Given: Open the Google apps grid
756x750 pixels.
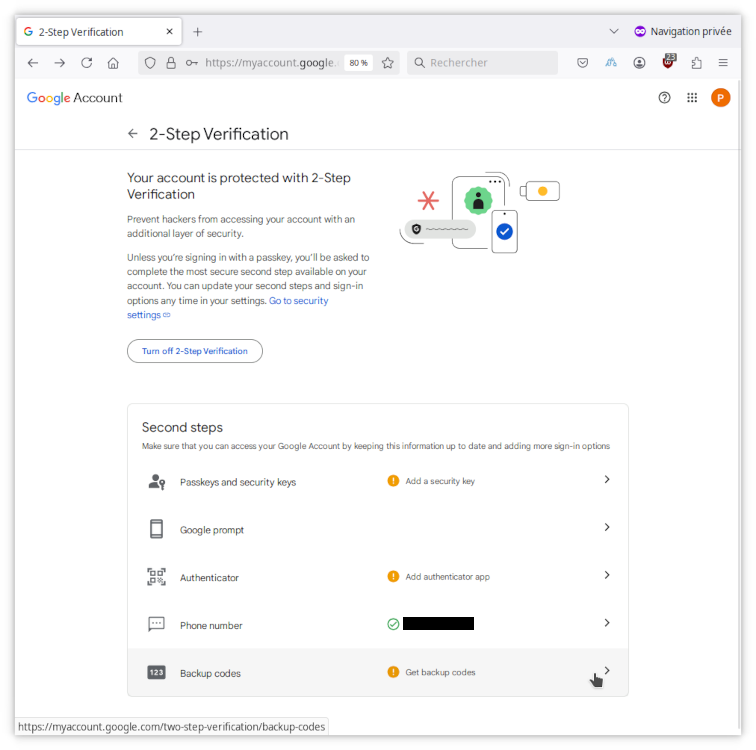Looking at the screenshot, I should (x=692, y=98).
